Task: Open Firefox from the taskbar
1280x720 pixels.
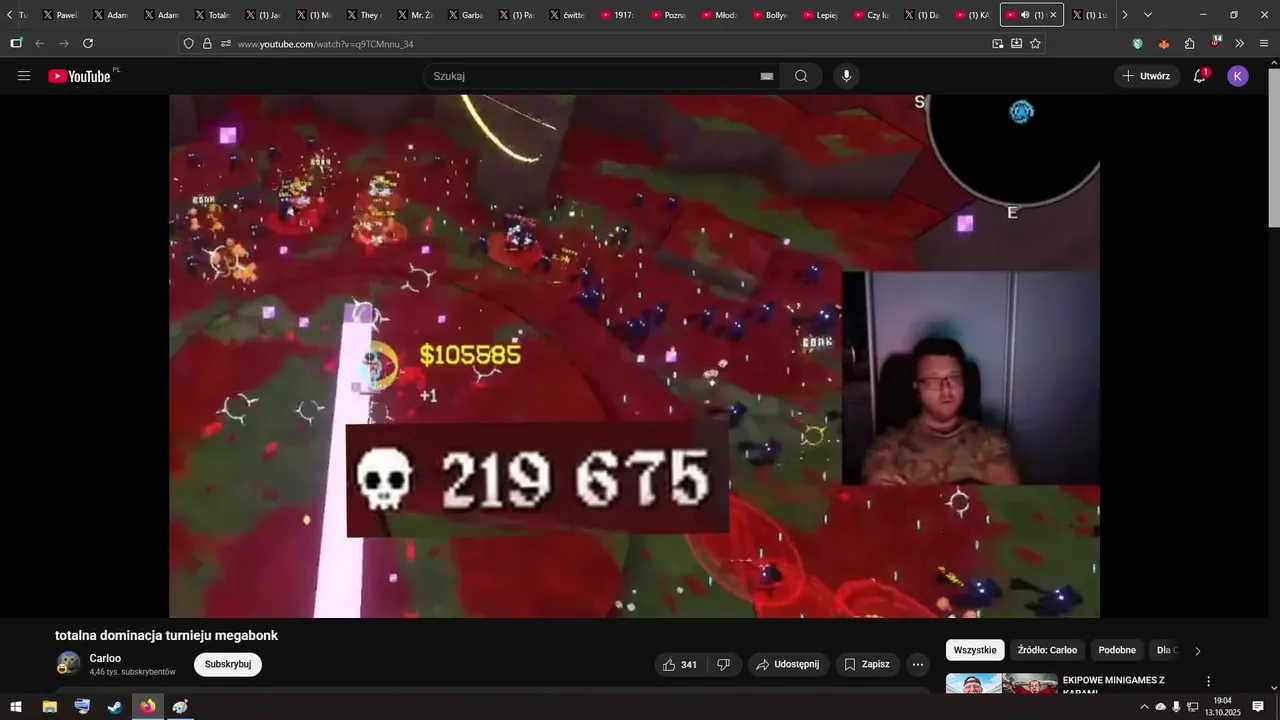Action: pos(148,707)
